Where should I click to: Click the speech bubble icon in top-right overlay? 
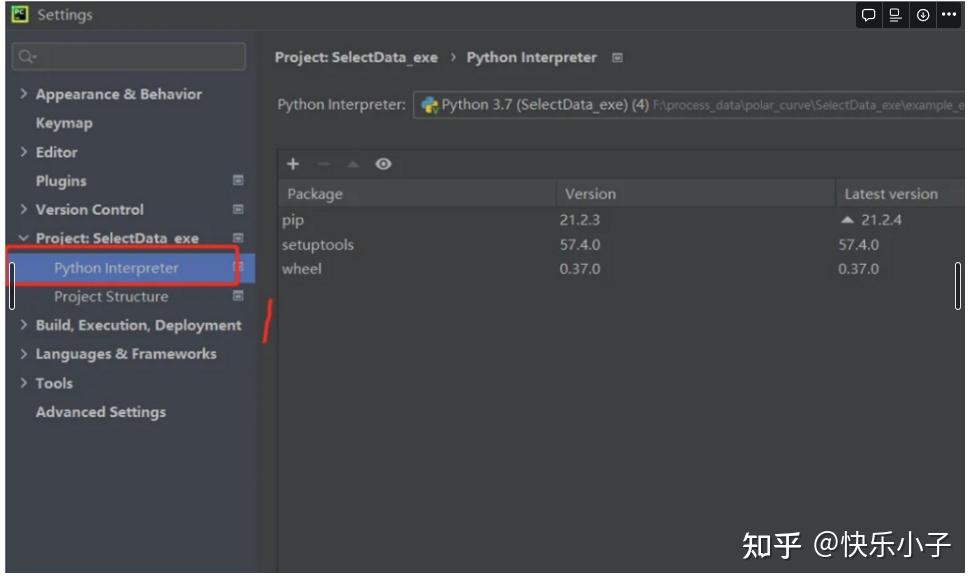pyautogui.click(x=868, y=15)
